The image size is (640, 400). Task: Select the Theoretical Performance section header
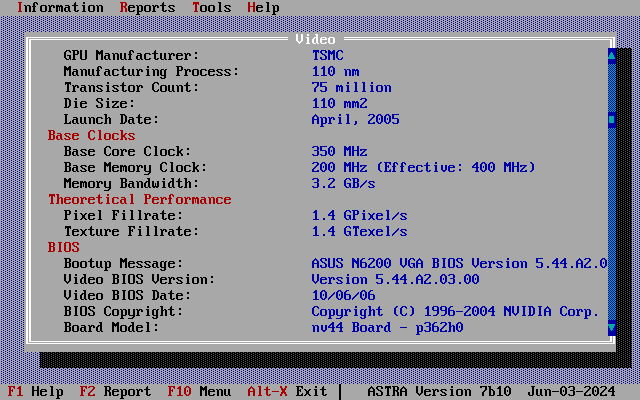tap(140, 200)
